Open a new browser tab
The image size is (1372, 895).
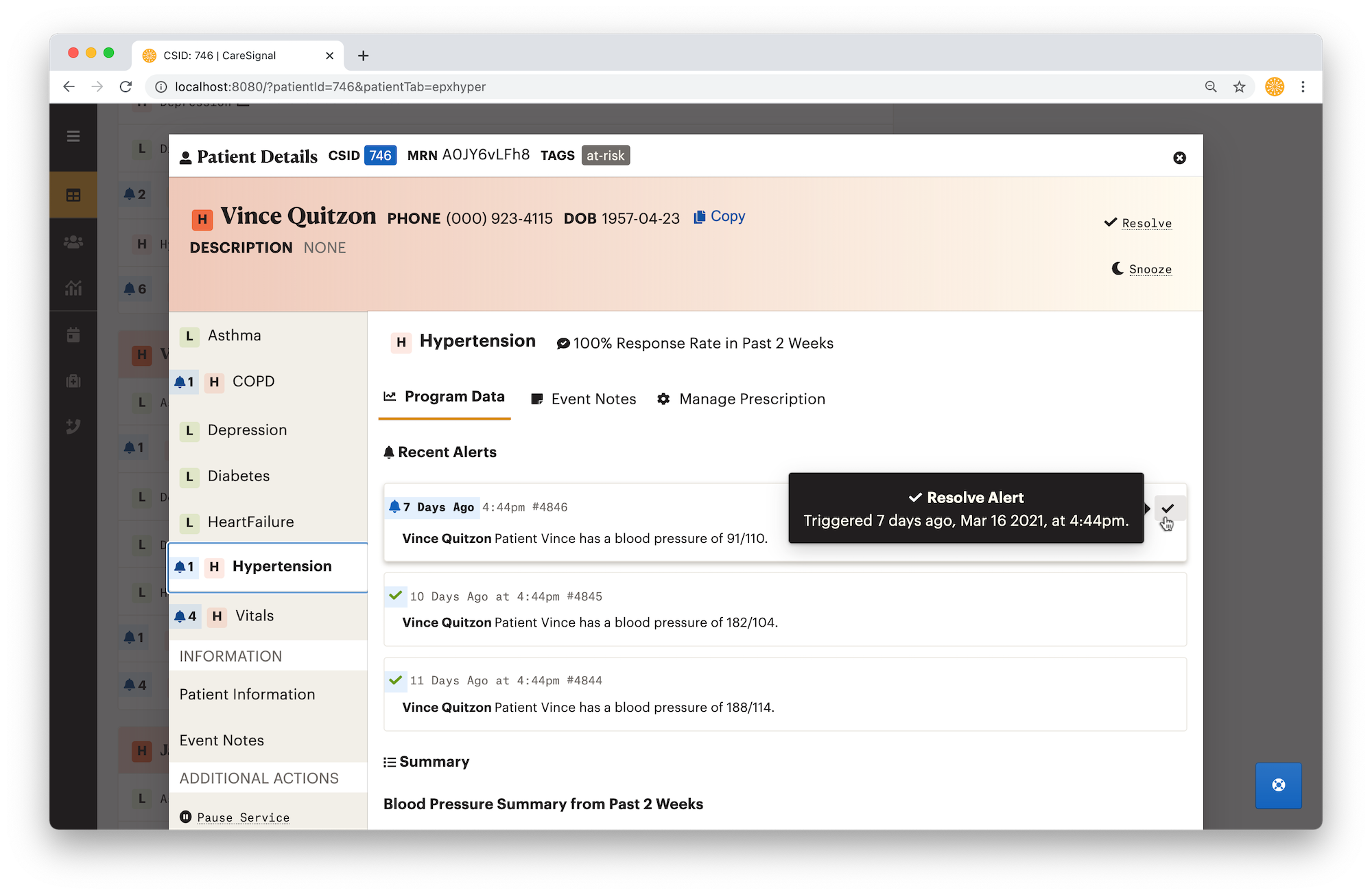[x=364, y=56]
